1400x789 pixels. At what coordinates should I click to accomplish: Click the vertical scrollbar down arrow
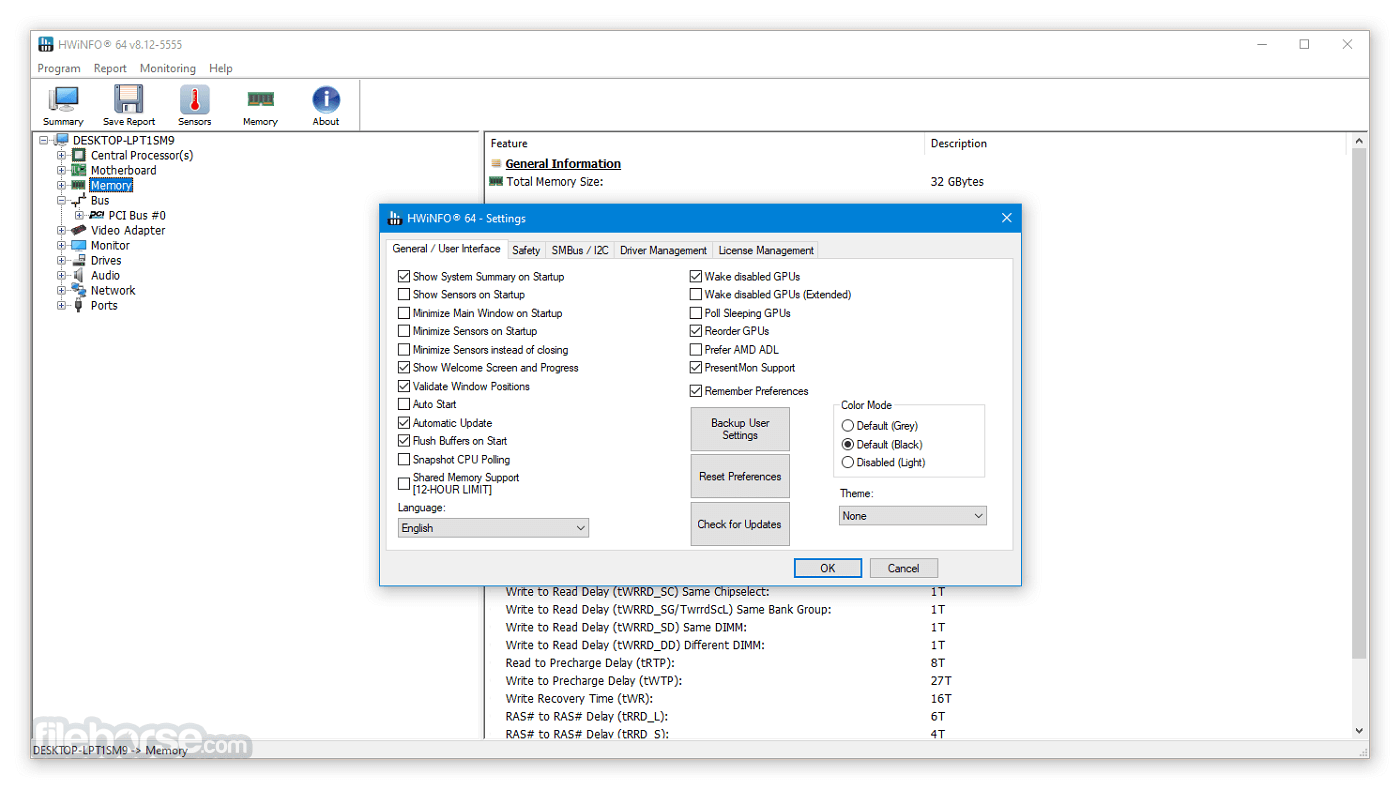(x=1359, y=731)
